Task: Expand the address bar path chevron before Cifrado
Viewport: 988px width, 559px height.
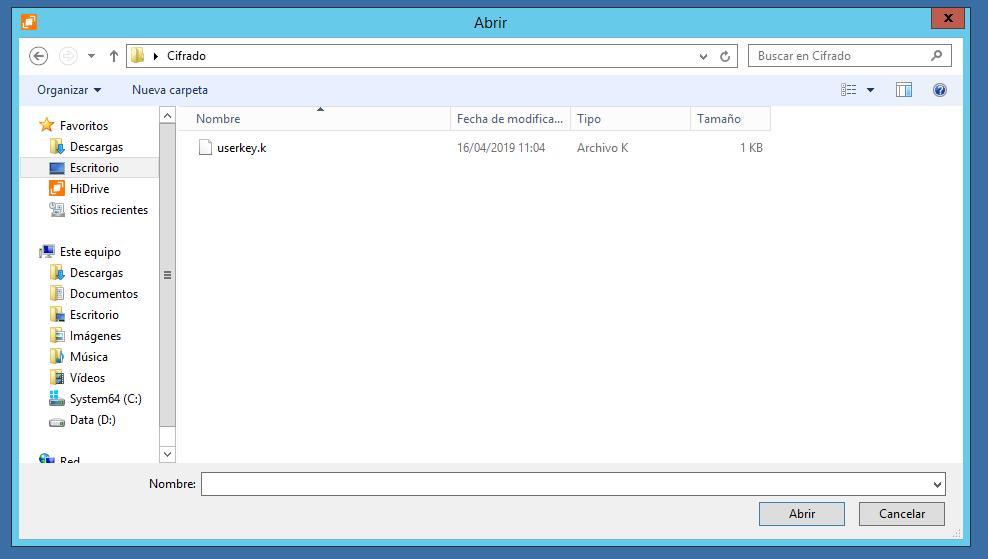Action: point(156,56)
